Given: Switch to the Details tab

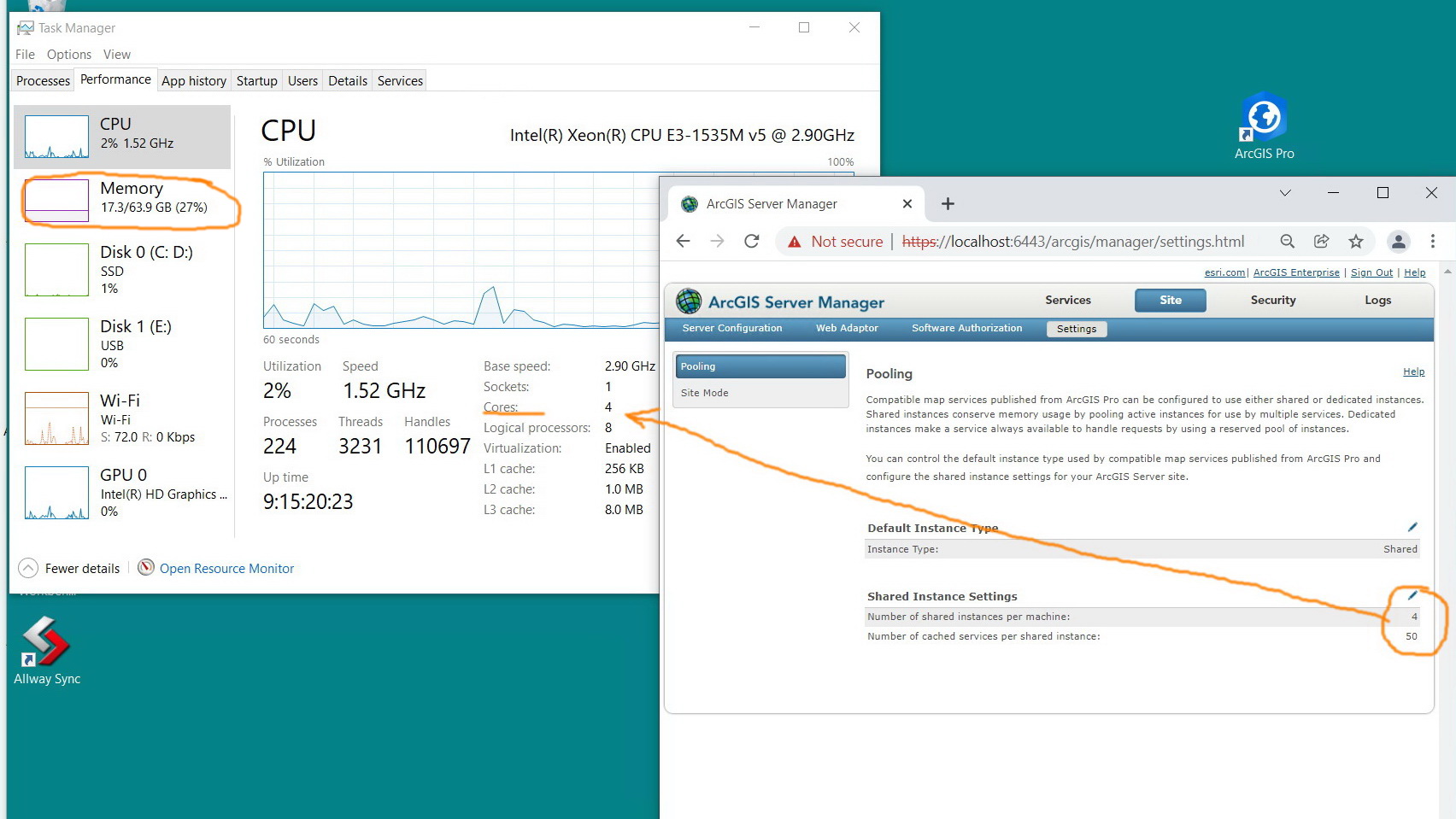Looking at the screenshot, I should pyautogui.click(x=348, y=81).
